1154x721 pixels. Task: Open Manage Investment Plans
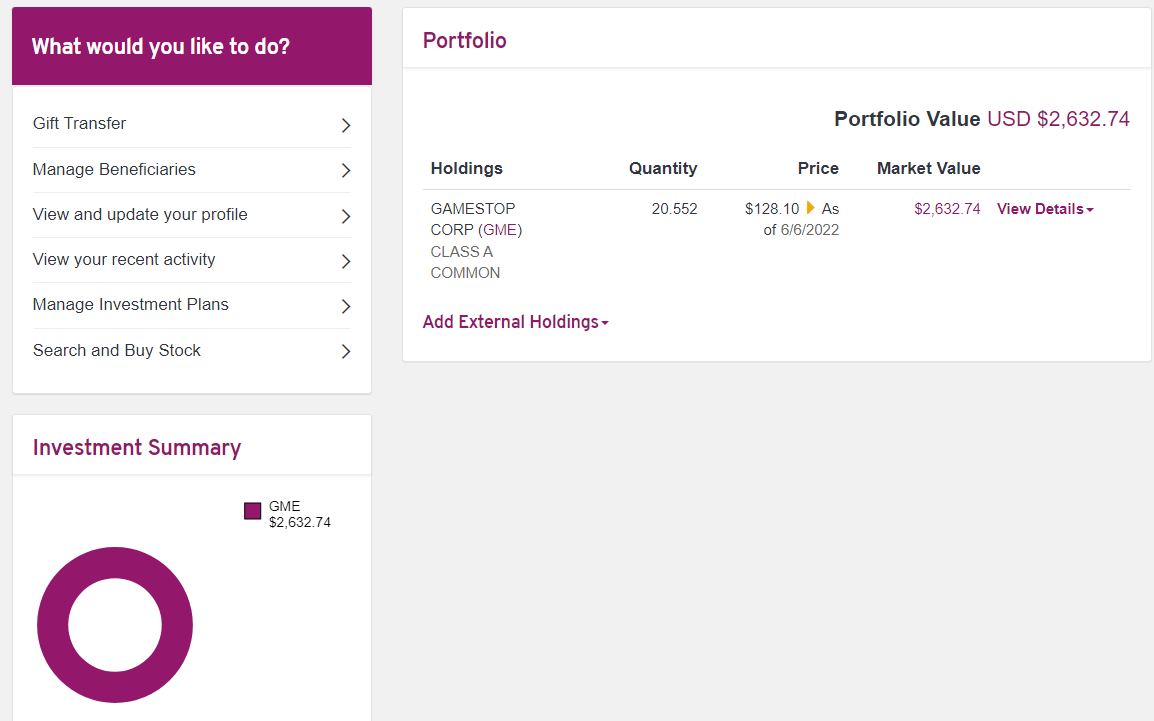coord(131,304)
